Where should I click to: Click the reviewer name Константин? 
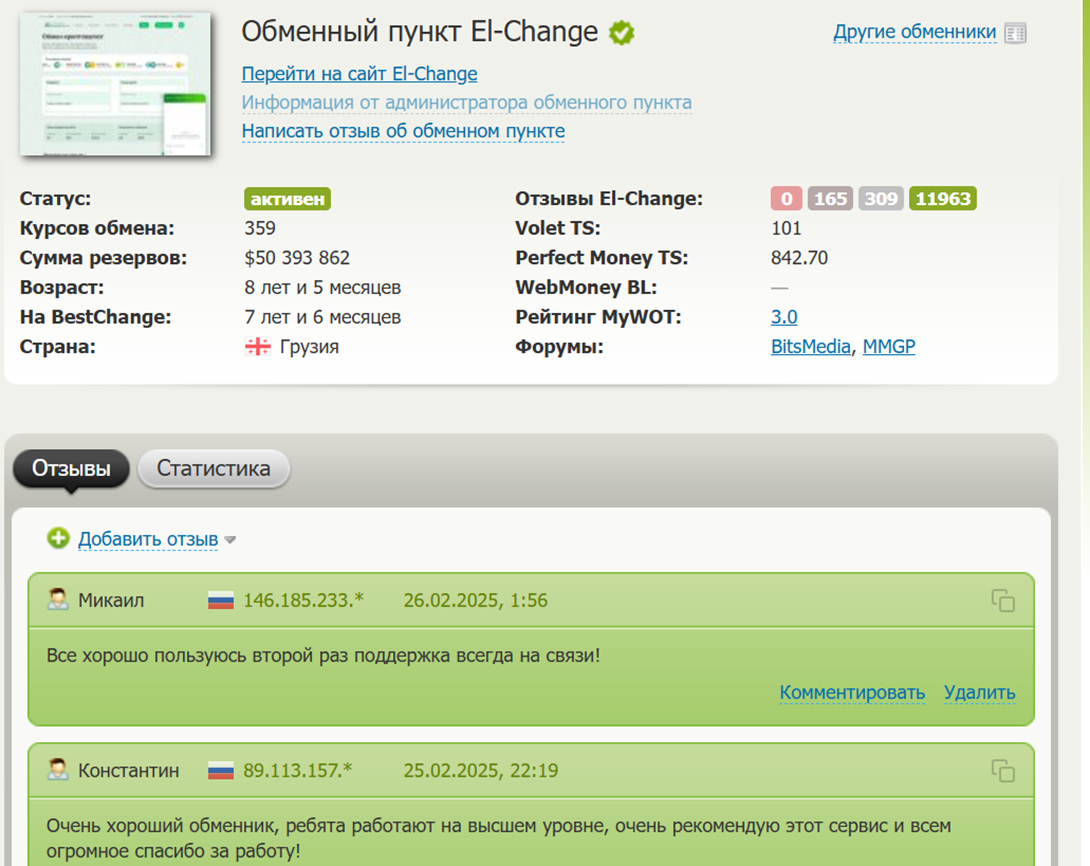[x=129, y=771]
